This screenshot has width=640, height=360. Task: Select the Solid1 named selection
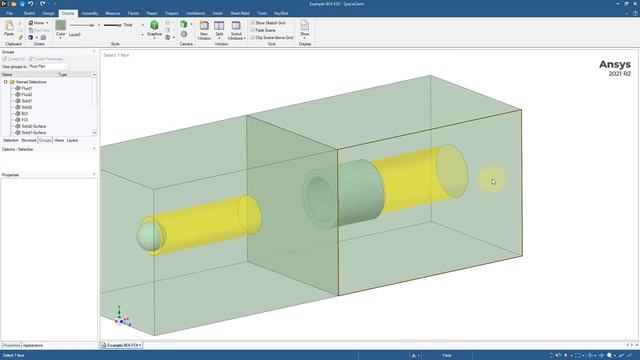point(27,101)
